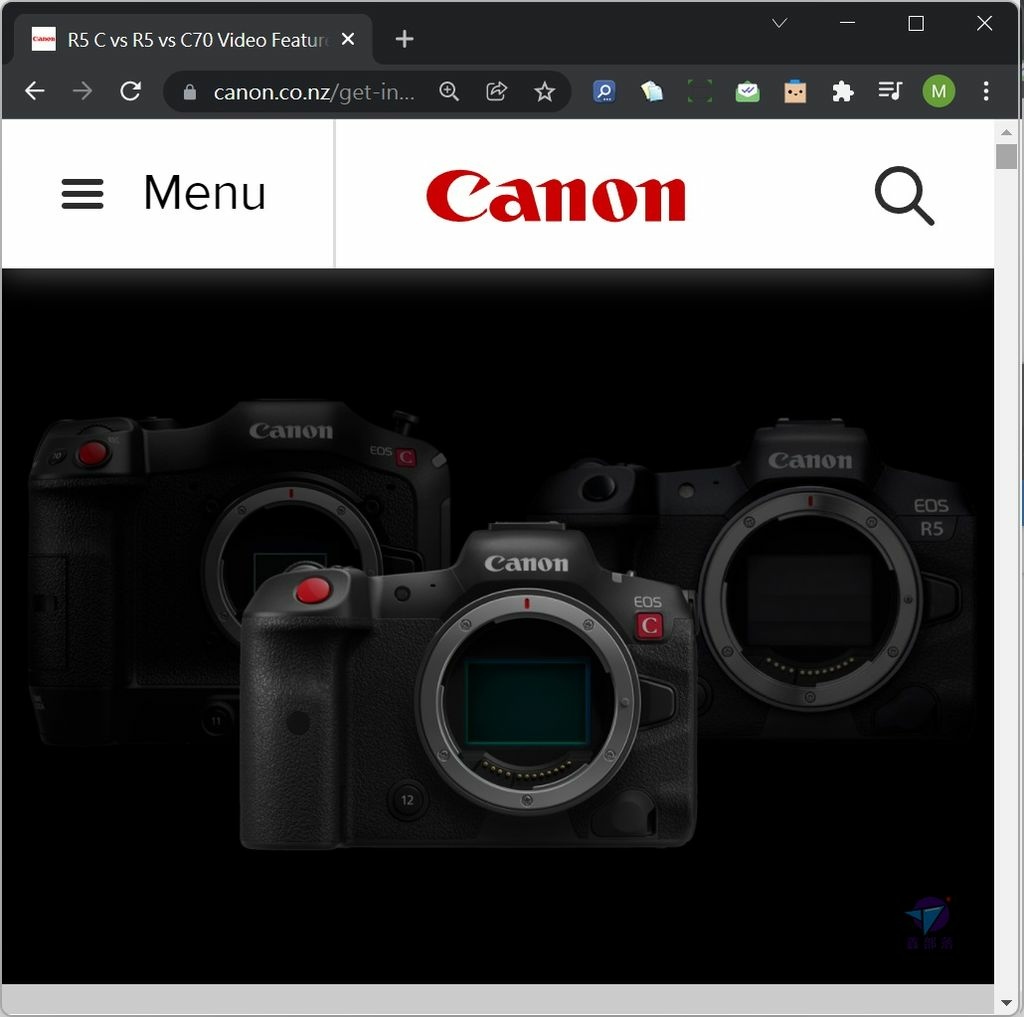The image size is (1024, 1017).
Task: Maximize the Chrome window
Action: 916,24
